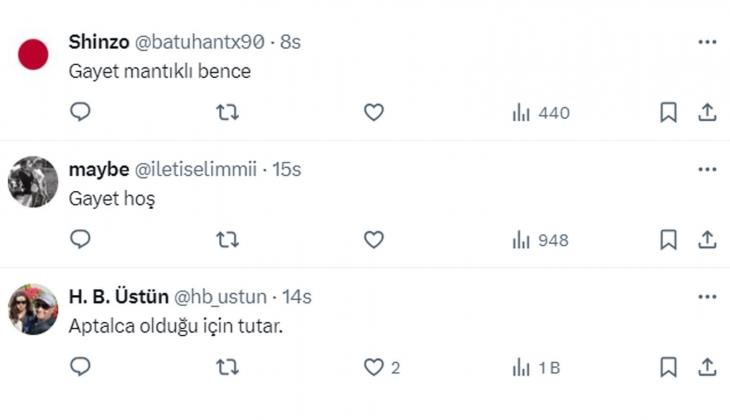Like Shinzo's tweet
730x420 pixels.
(373, 113)
